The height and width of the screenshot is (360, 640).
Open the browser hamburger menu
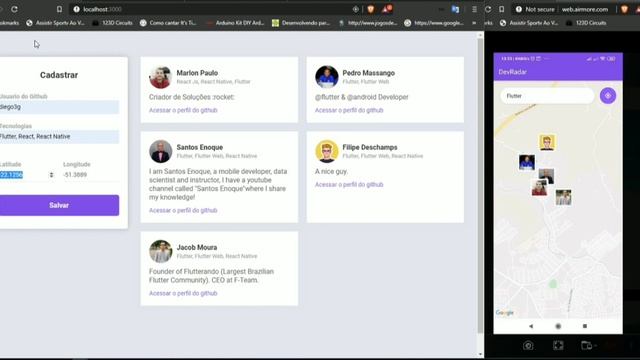coord(474,9)
